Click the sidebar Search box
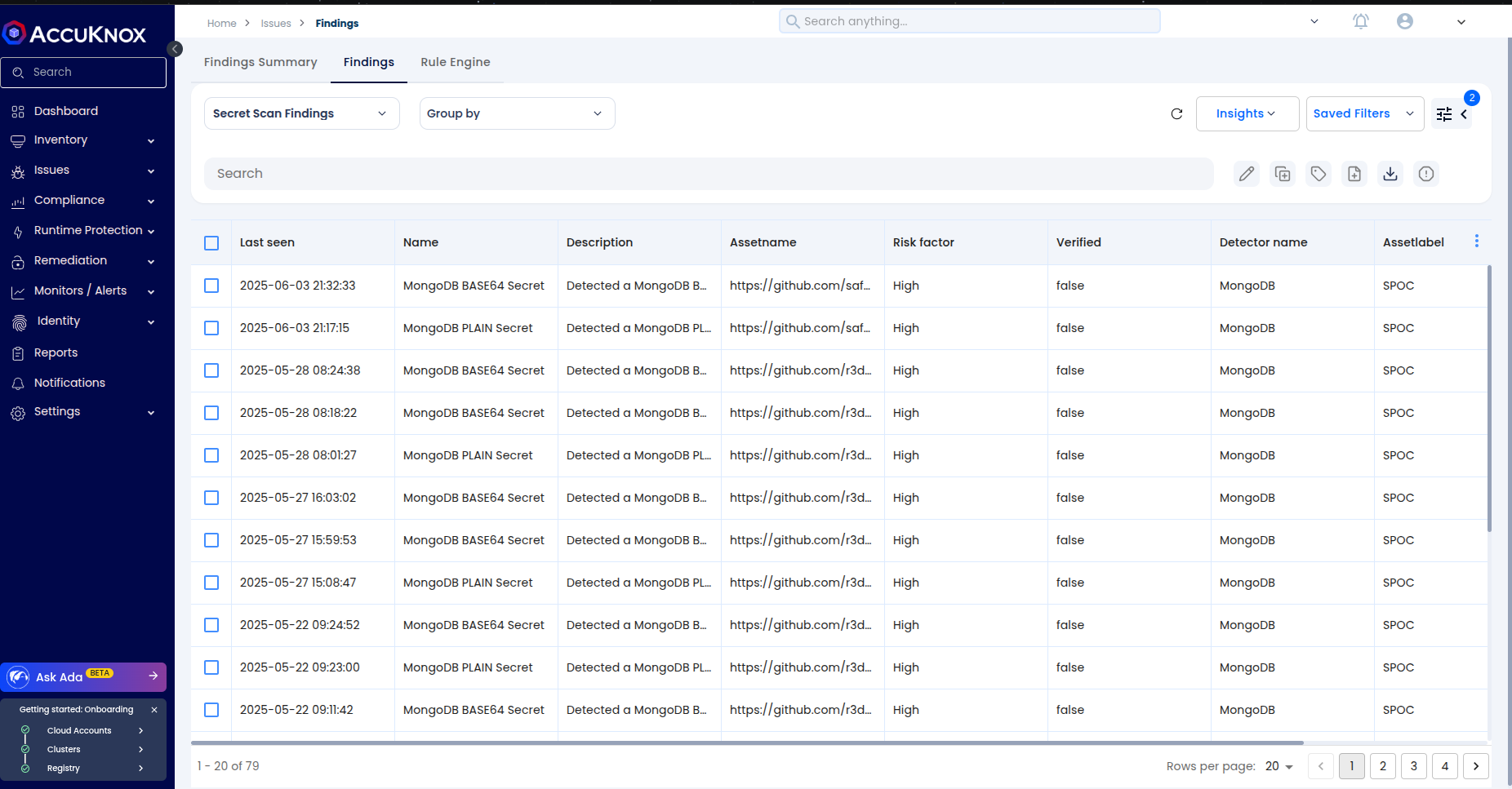The height and width of the screenshot is (789, 1512). (83, 73)
